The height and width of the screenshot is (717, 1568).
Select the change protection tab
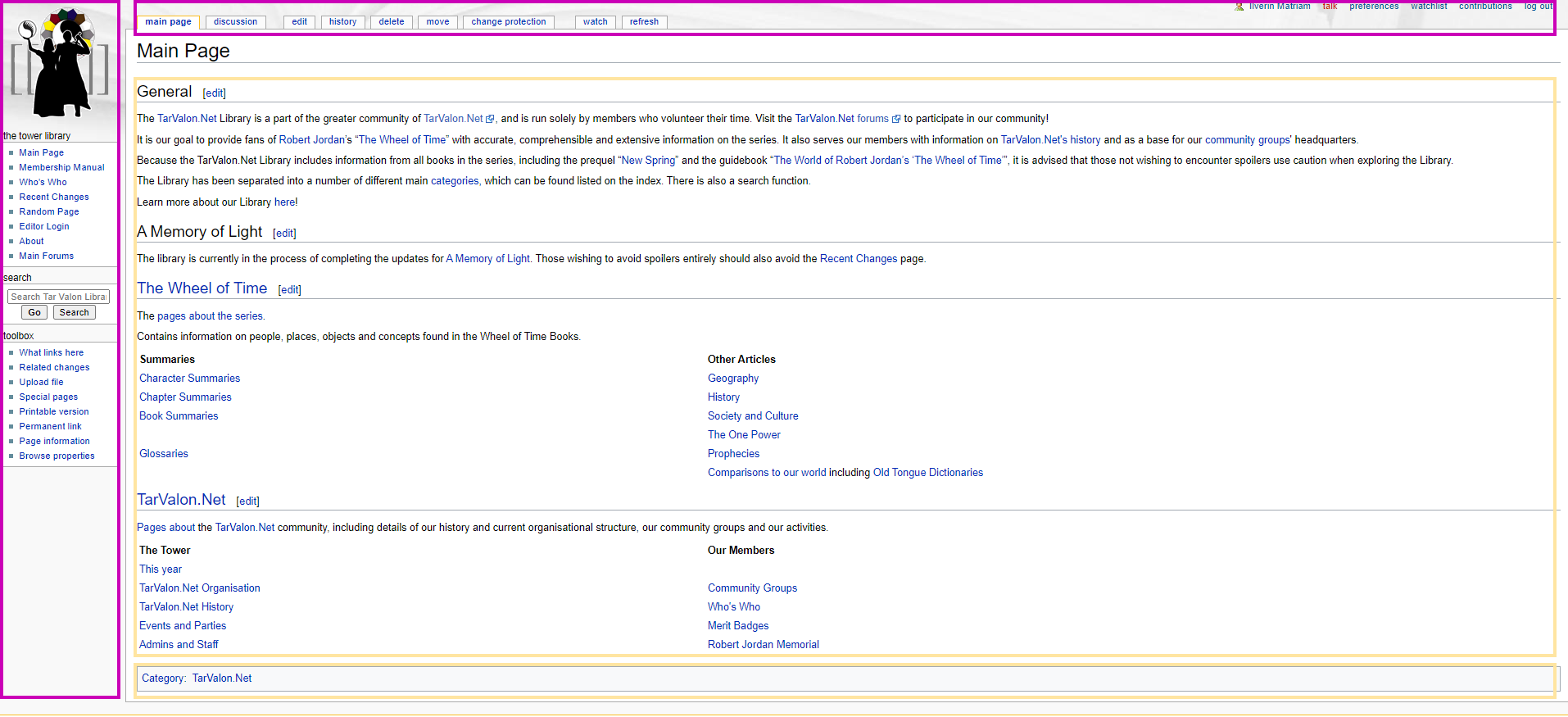[508, 22]
